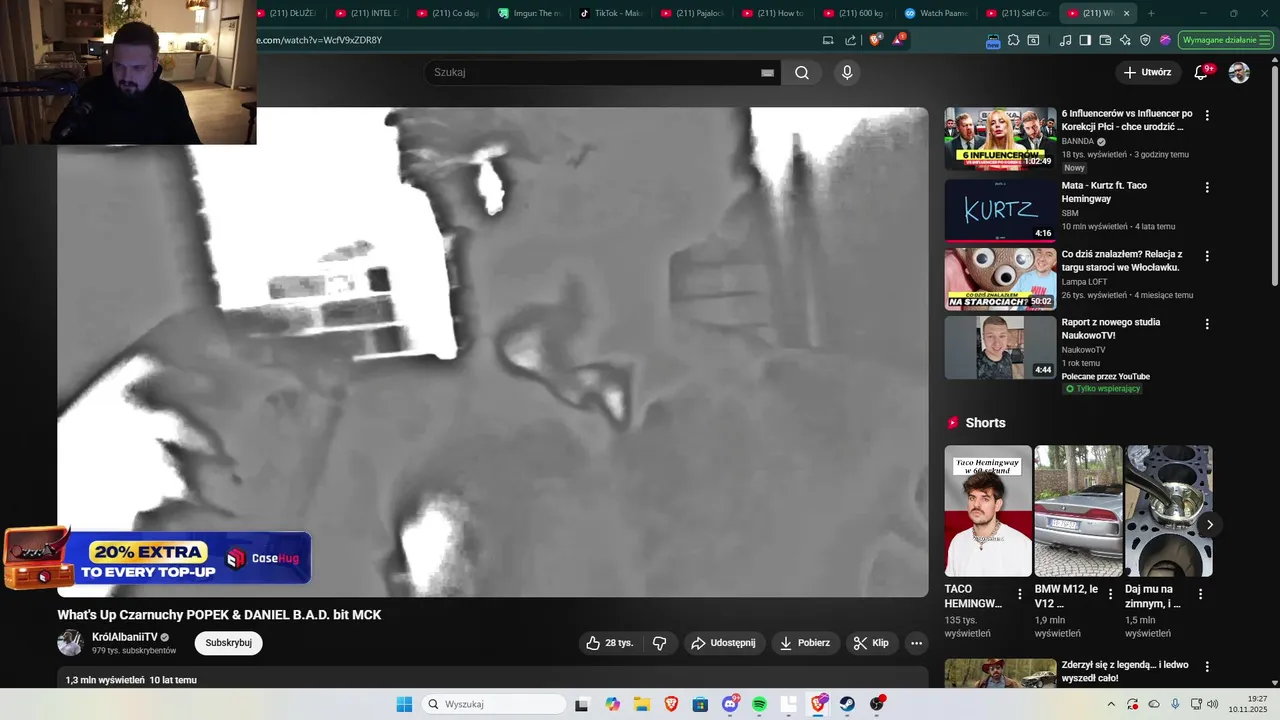Viewport: 1280px width, 720px height.
Task: Open Zderzył się z legendą video title
Action: [x=1125, y=671]
